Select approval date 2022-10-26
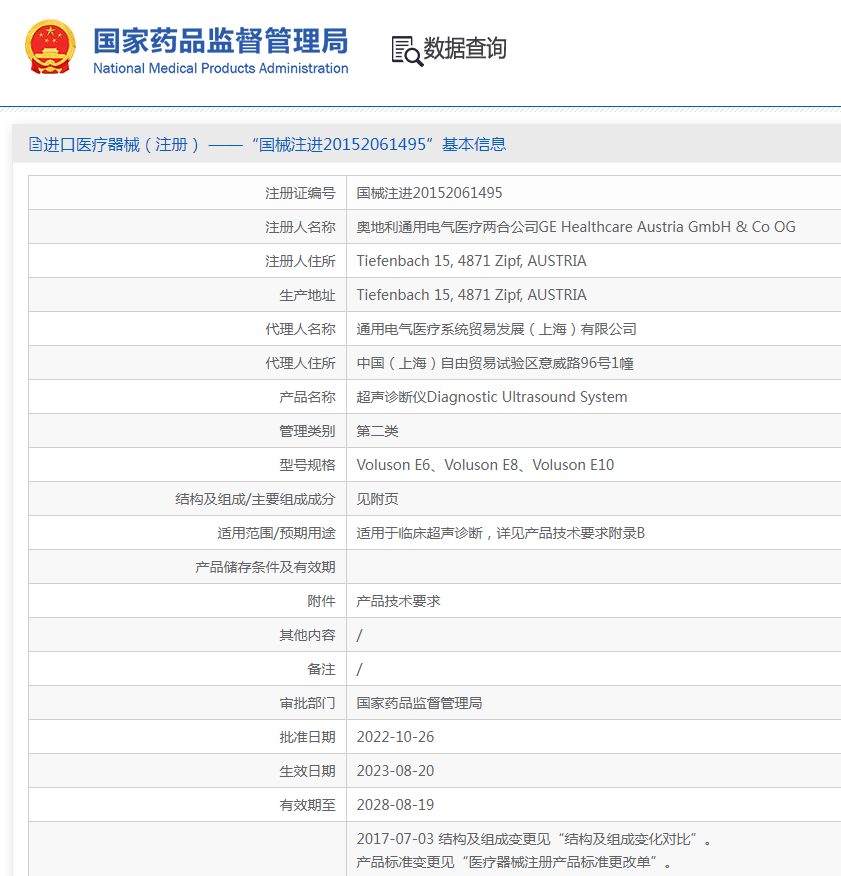This screenshot has width=841, height=876. pos(395,737)
